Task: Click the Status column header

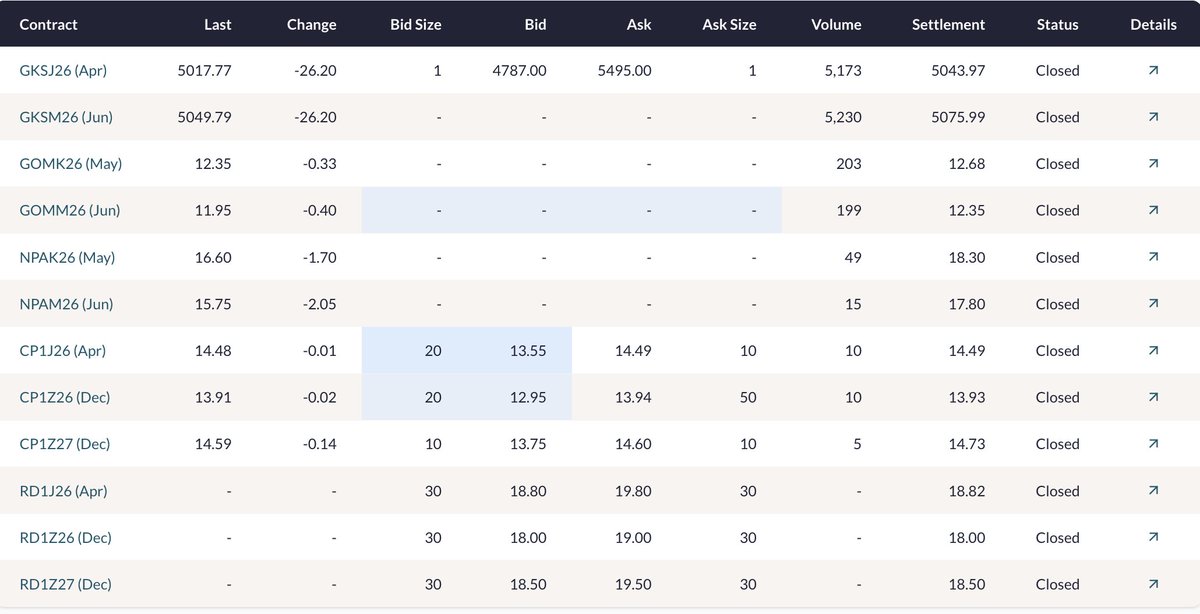Action: (1057, 24)
